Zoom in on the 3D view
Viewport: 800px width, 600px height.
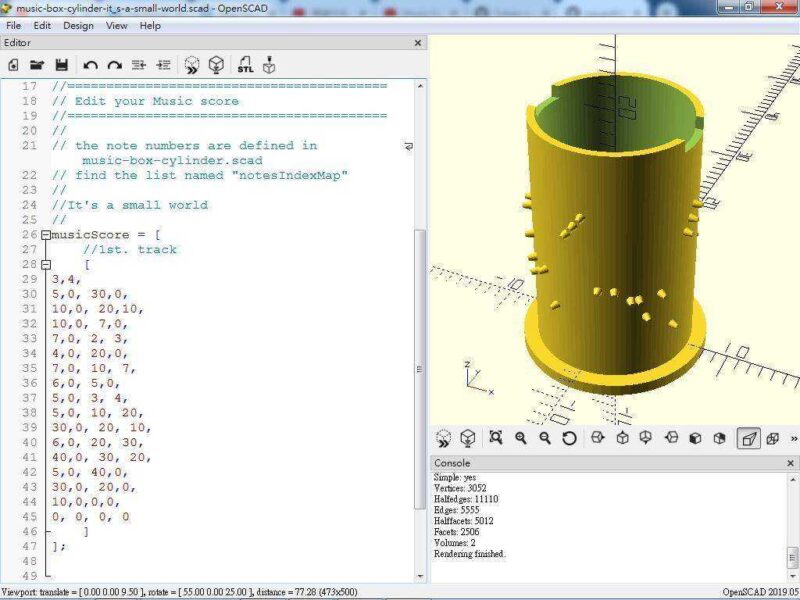tap(520, 438)
